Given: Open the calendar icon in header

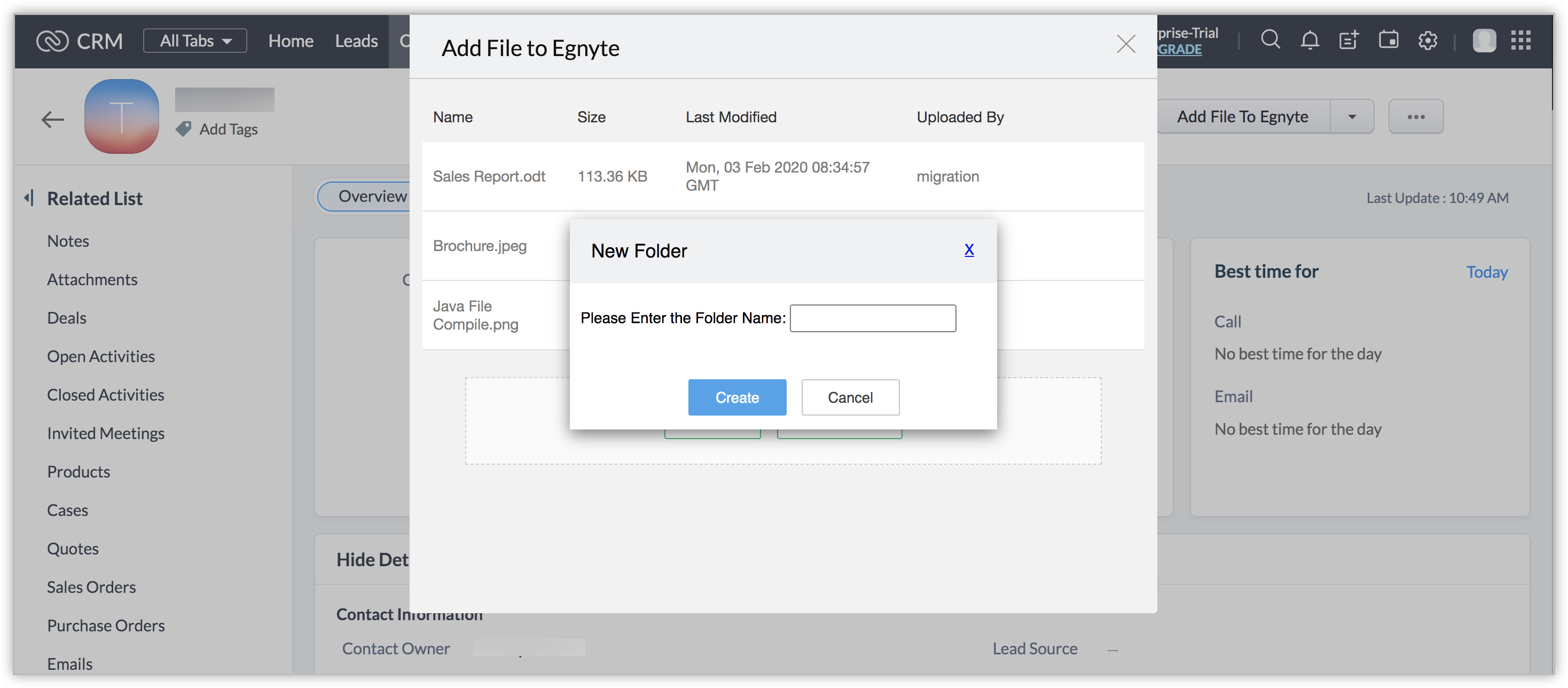Looking at the screenshot, I should (x=1389, y=40).
